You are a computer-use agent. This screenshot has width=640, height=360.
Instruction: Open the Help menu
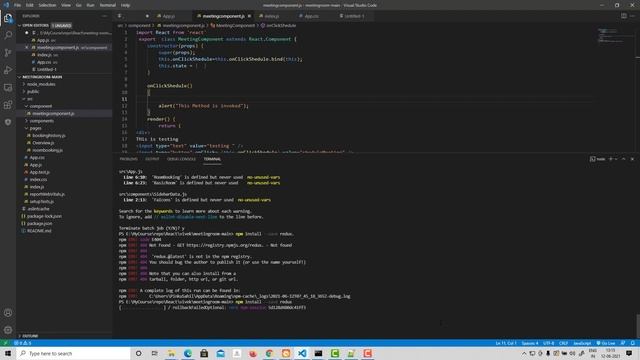click(x=125, y=5)
